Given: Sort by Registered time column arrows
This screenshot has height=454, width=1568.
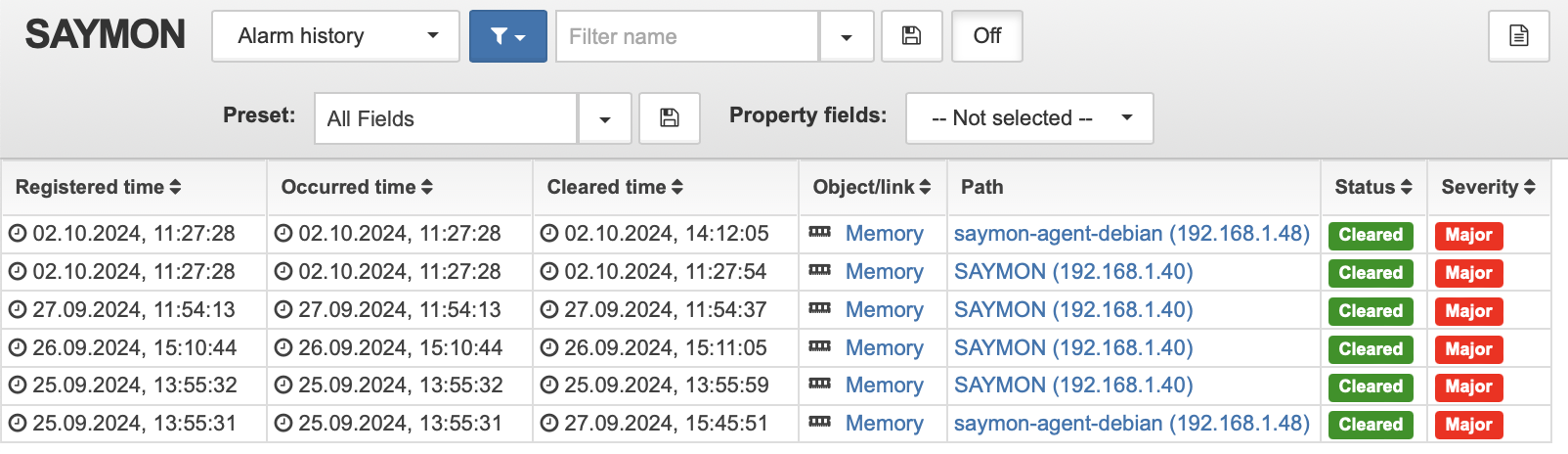Looking at the screenshot, I should [x=175, y=187].
